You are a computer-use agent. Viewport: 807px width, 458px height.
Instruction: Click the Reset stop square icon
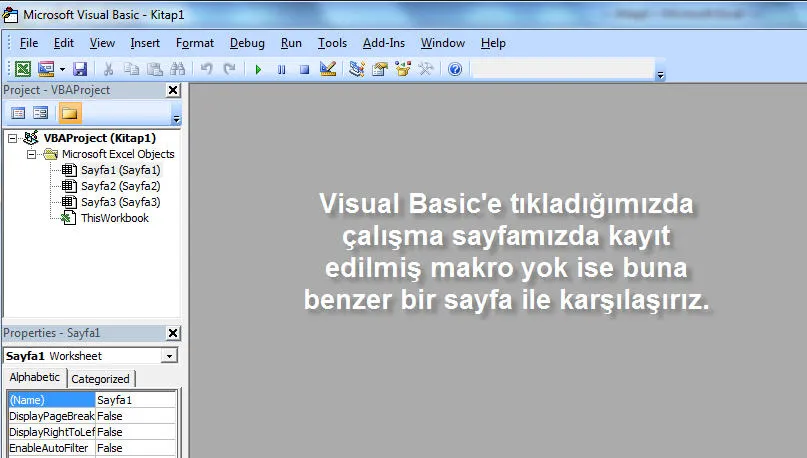coord(303,69)
